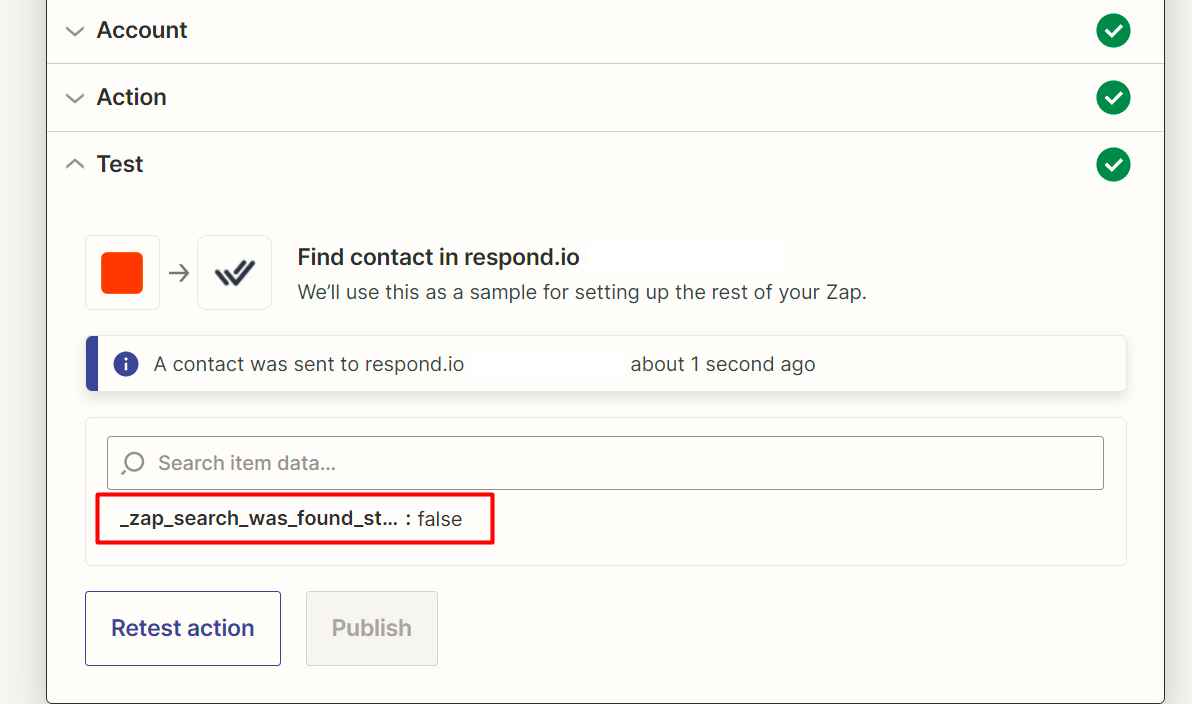
Task: Expand the Account section chevron
Action: pos(74,31)
